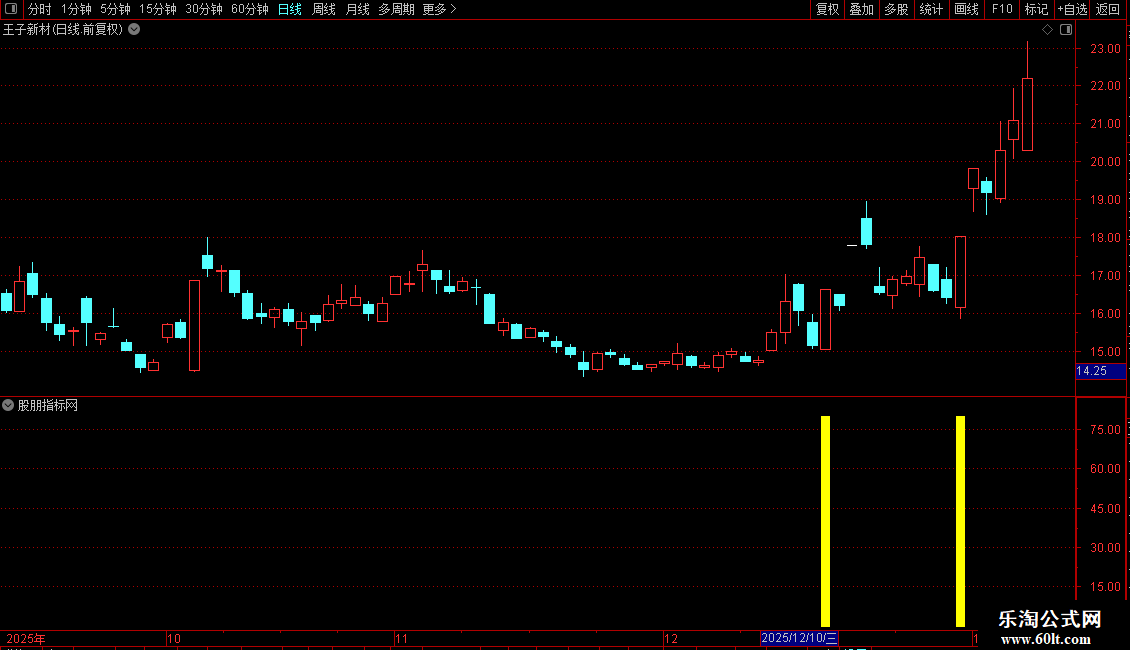Click the 标记 mark button
This screenshot has height=650, width=1130.
point(1036,9)
